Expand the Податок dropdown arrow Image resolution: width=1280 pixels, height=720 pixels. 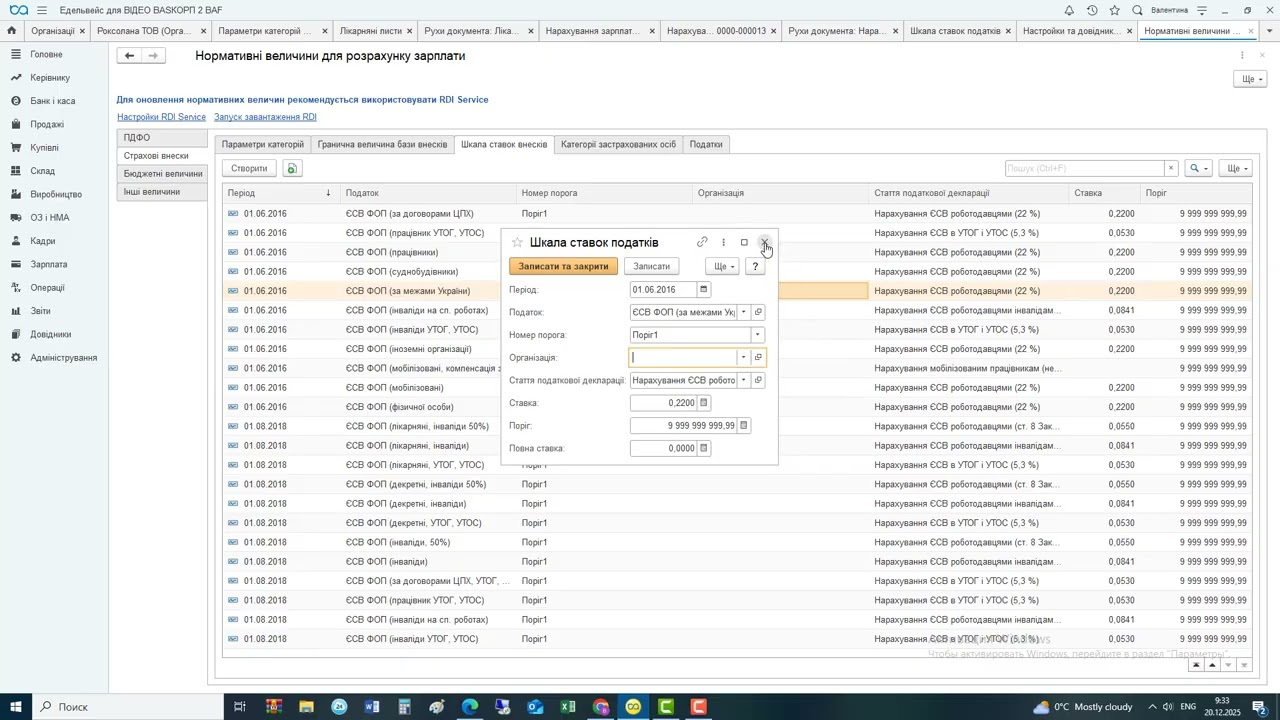(x=744, y=312)
